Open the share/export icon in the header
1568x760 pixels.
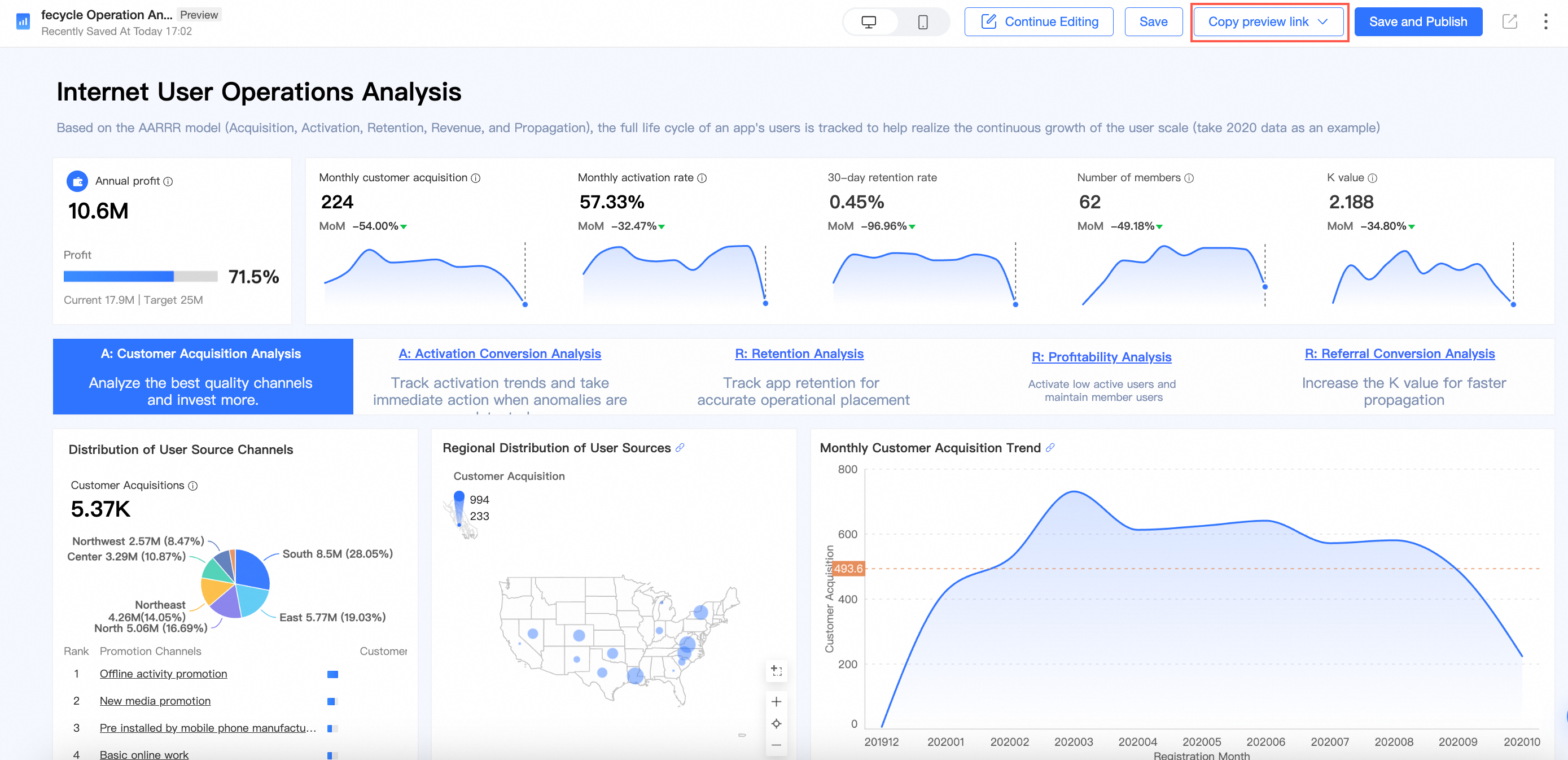coord(1509,22)
